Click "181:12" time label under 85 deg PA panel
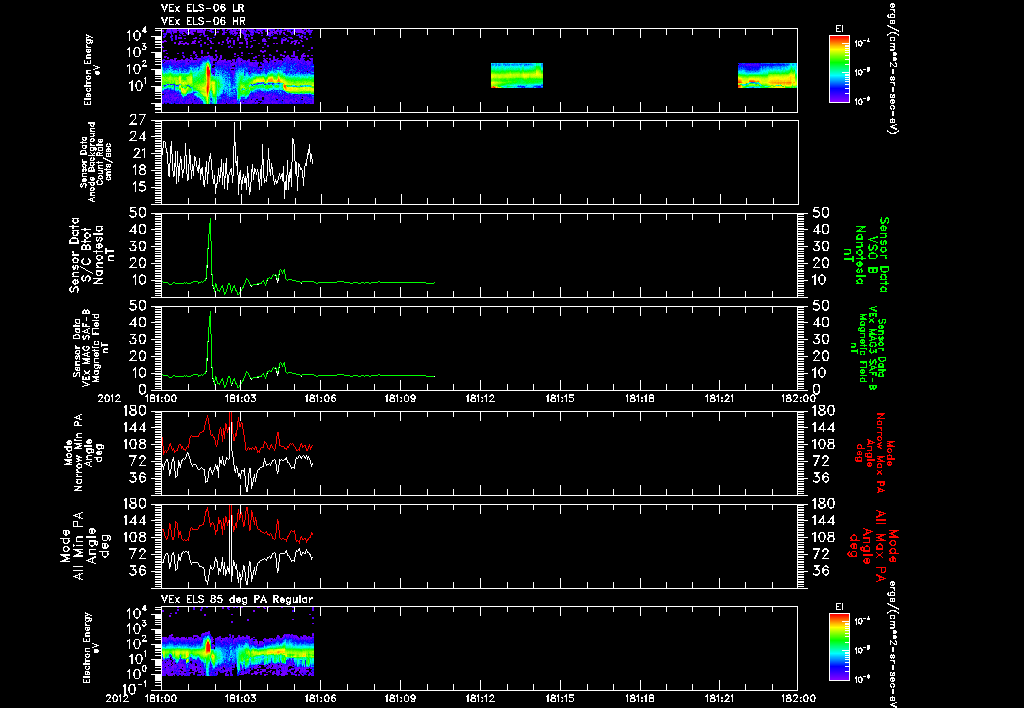 pos(480,698)
